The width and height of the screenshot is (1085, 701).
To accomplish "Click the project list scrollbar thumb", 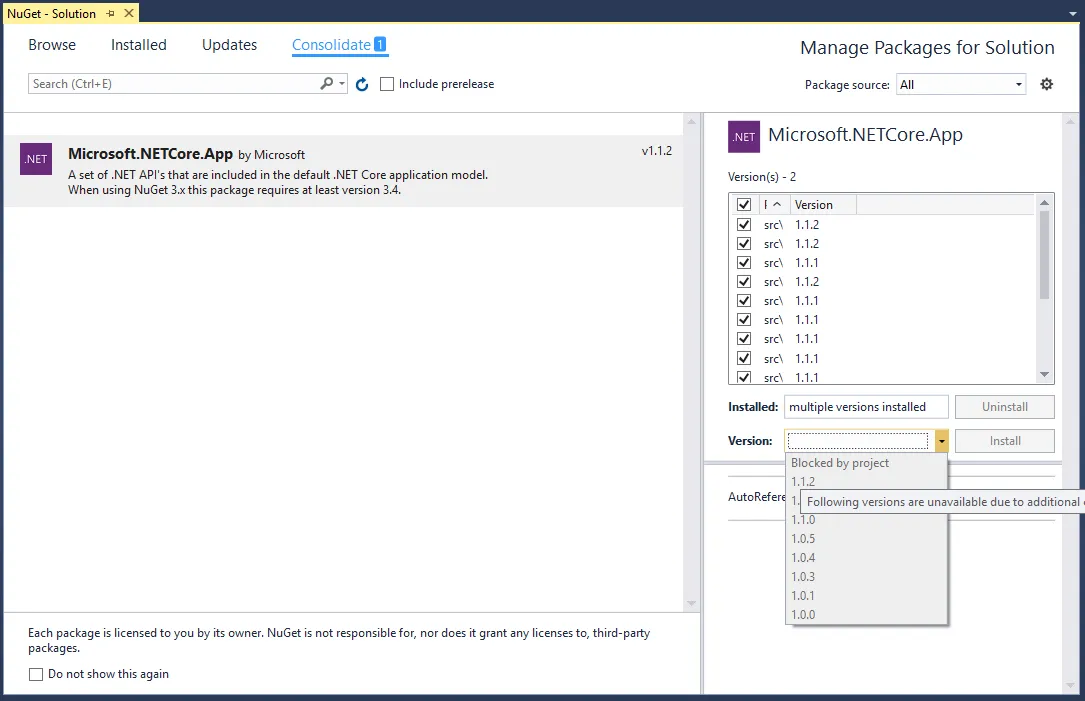I will [1044, 255].
